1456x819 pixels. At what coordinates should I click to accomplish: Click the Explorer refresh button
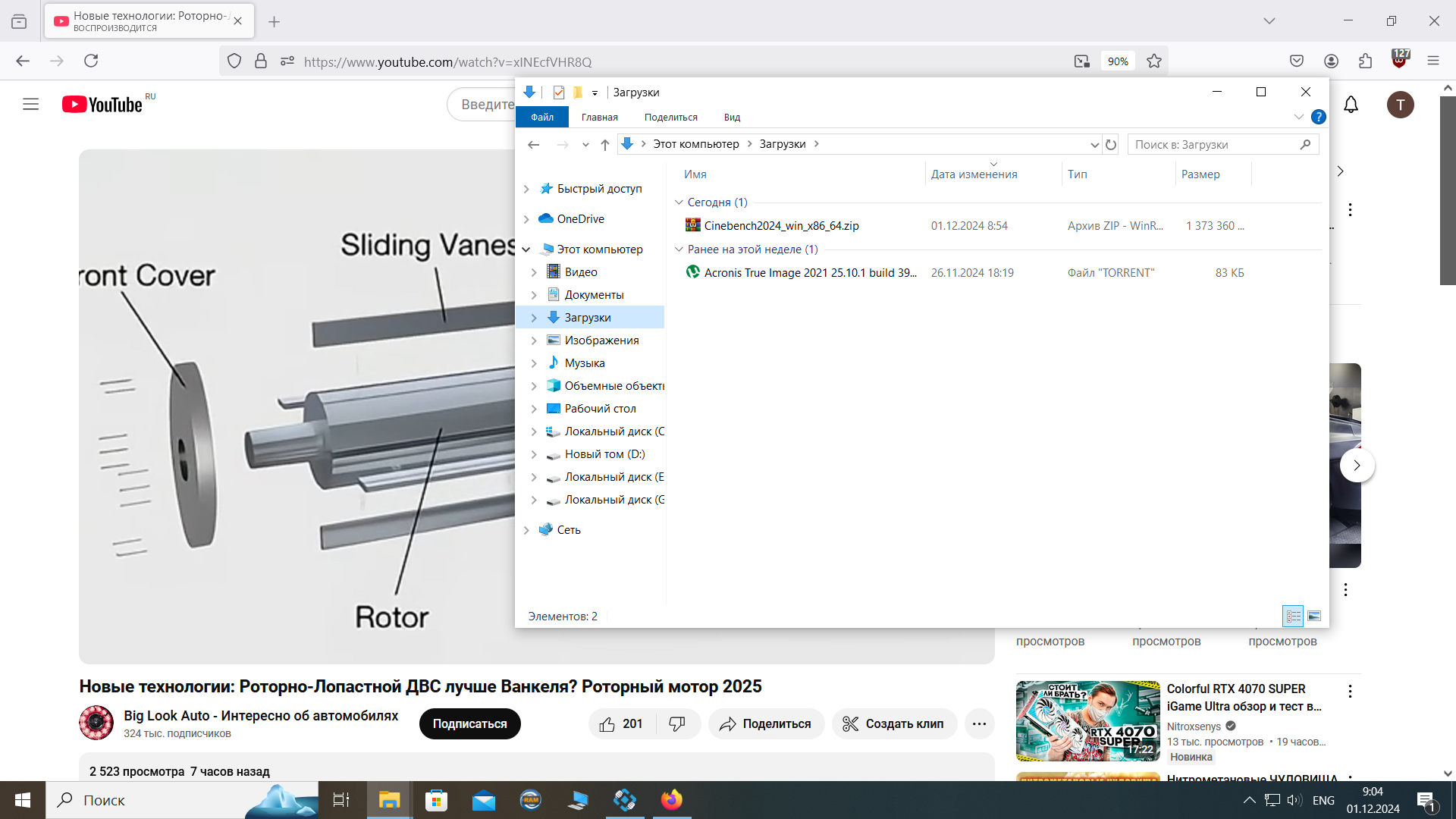pos(1111,144)
